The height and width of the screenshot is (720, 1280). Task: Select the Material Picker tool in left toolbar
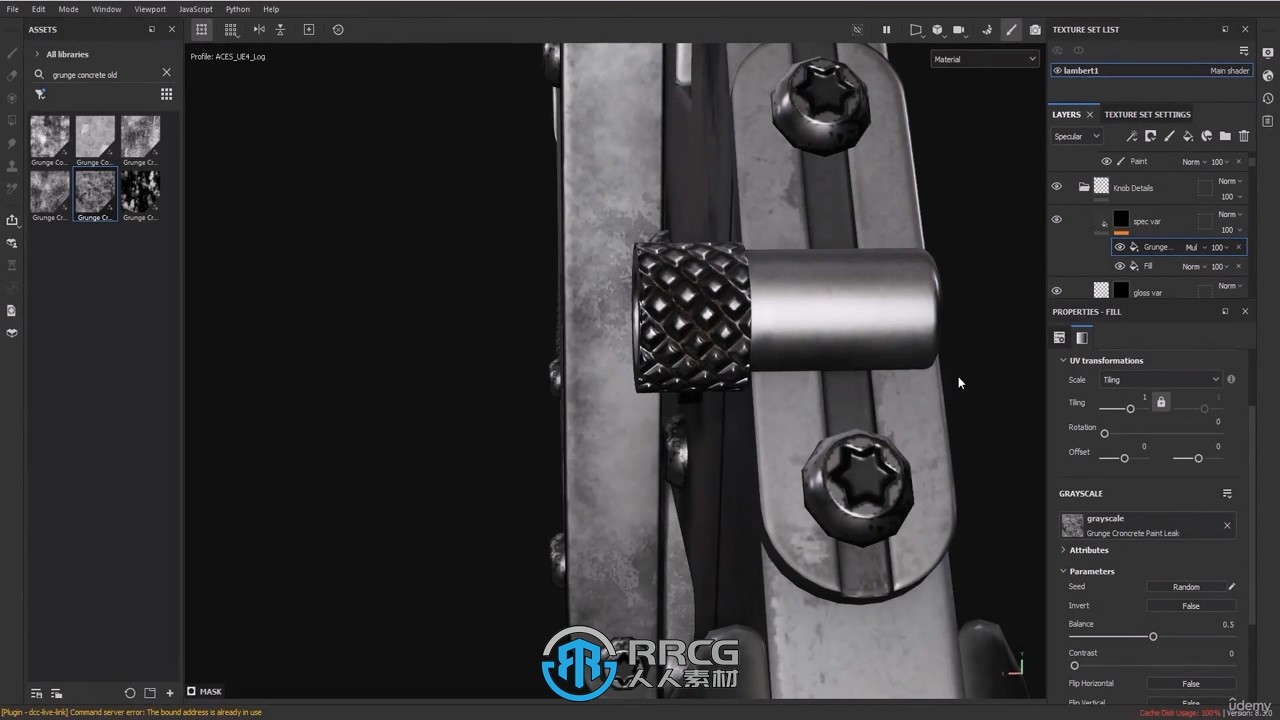pos(12,188)
